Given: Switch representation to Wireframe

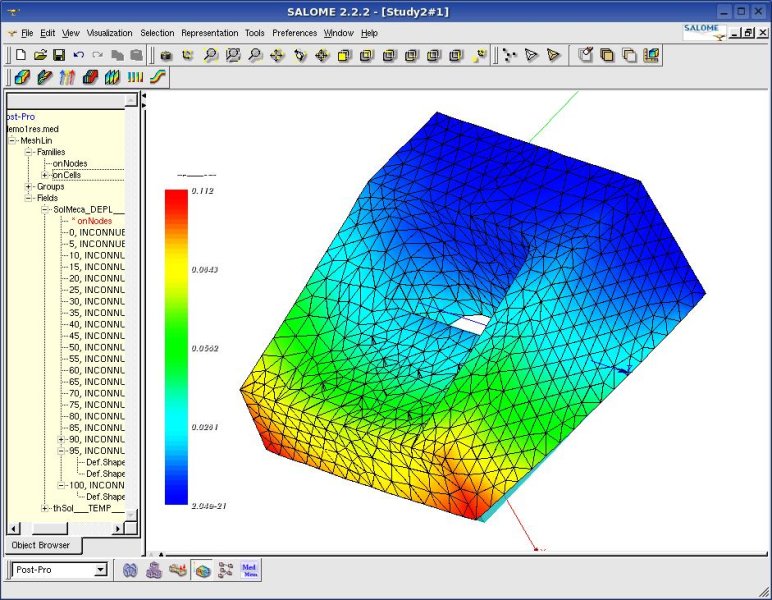Looking at the screenshot, I should (531, 55).
